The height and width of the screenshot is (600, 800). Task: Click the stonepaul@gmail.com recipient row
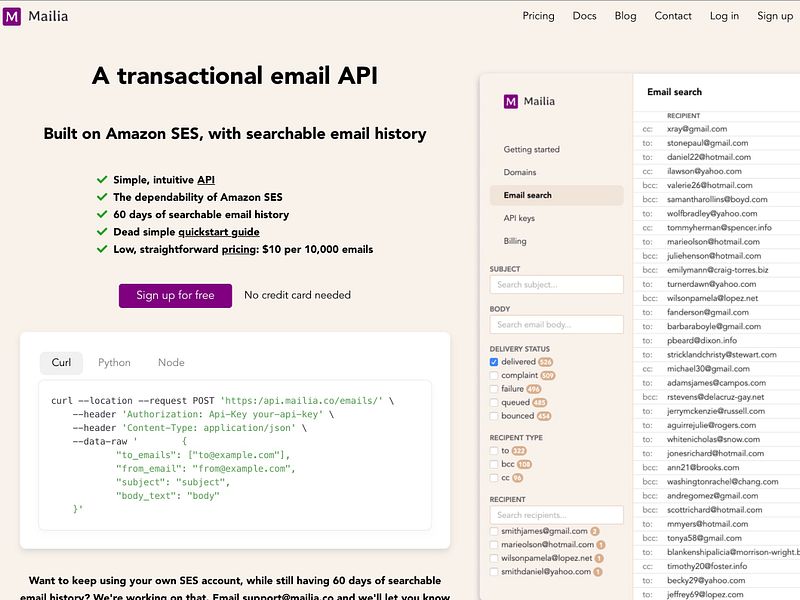tap(716, 143)
